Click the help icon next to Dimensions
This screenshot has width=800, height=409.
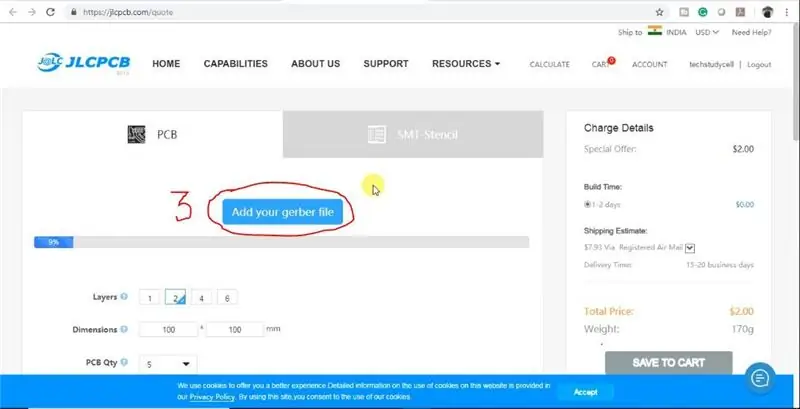(x=124, y=329)
